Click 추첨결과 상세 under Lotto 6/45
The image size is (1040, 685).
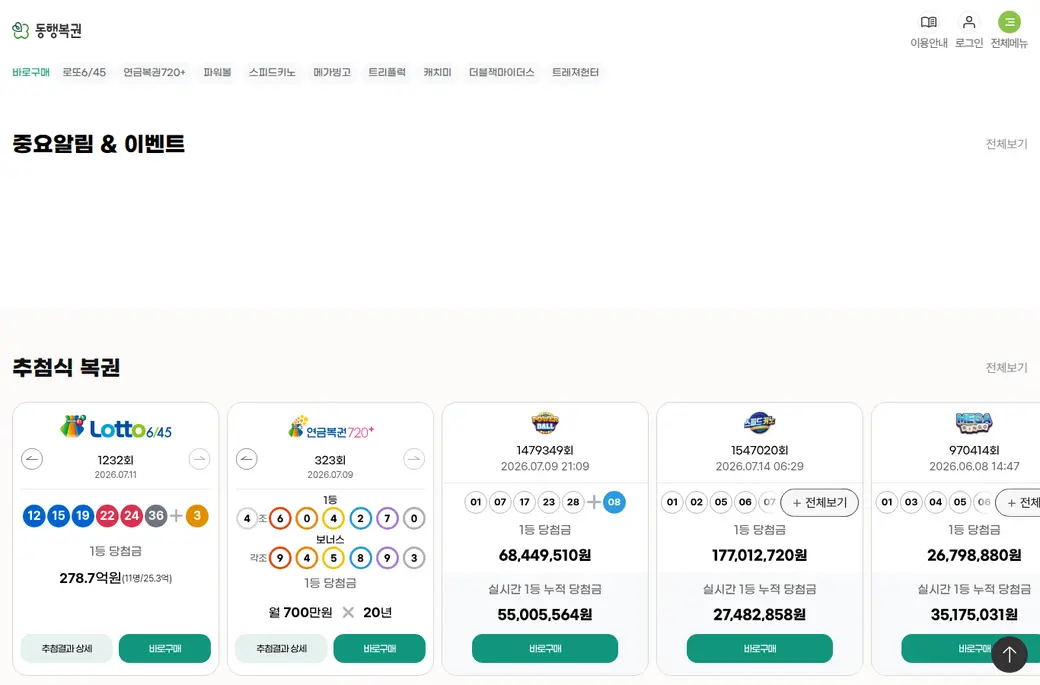(67, 649)
